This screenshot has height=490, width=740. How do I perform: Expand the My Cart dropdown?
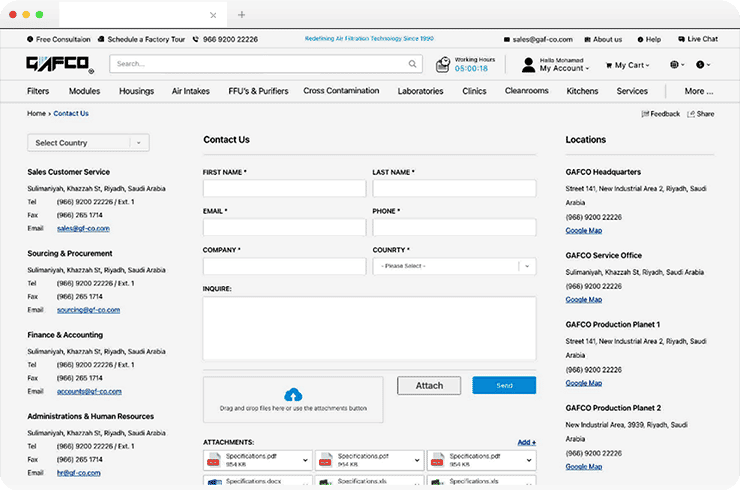628,65
